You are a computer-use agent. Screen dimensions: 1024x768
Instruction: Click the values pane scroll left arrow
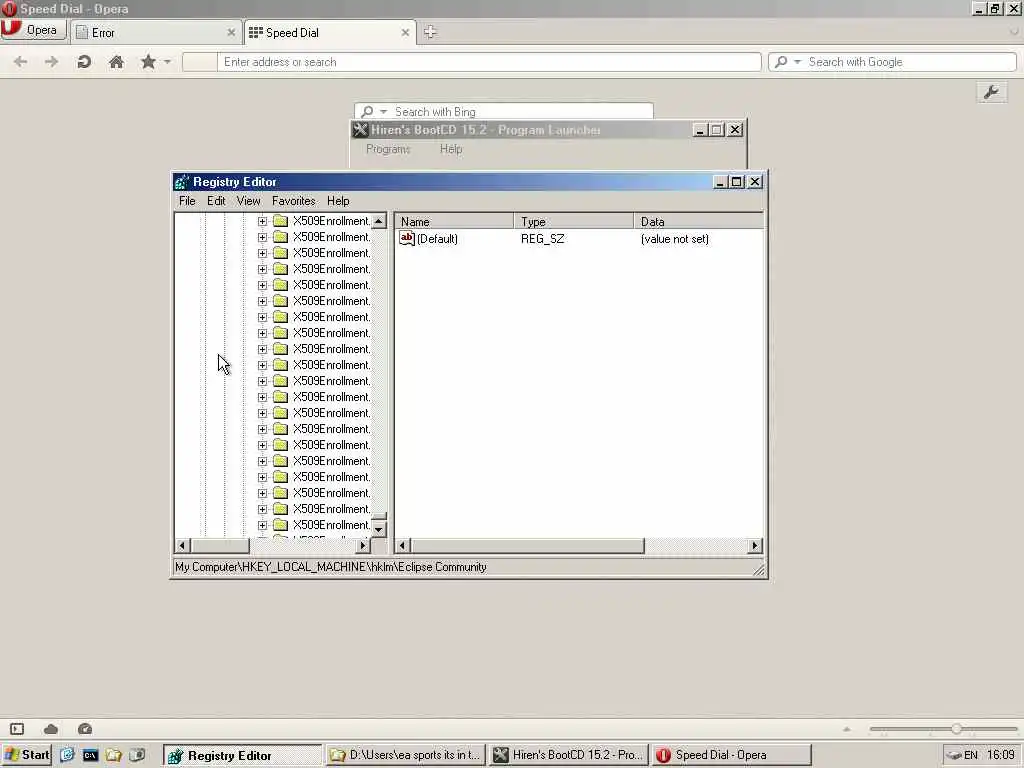pyautogui.click(x=403, y=545)
